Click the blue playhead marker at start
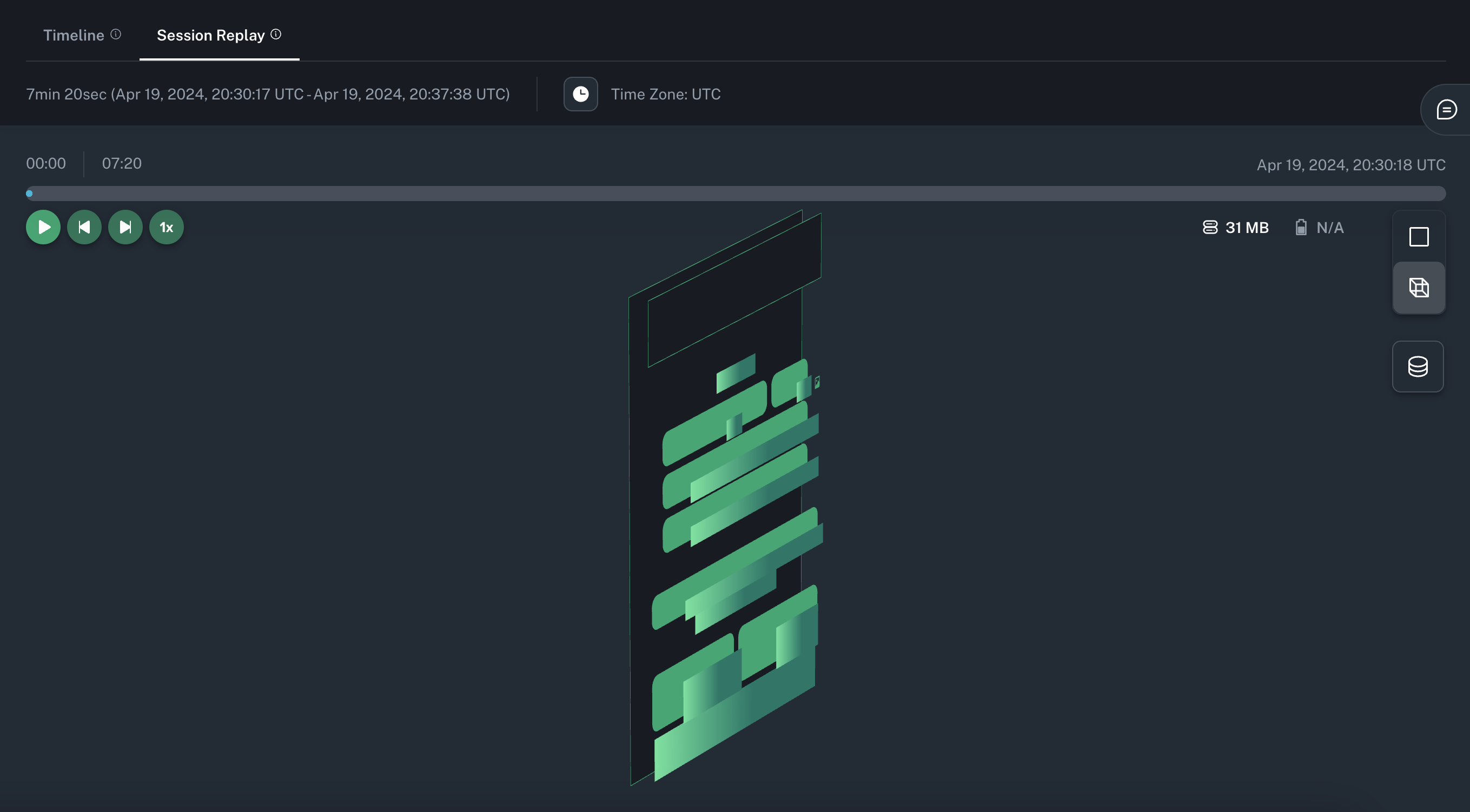Screen dimensions: 1470x812 (29, 194)
